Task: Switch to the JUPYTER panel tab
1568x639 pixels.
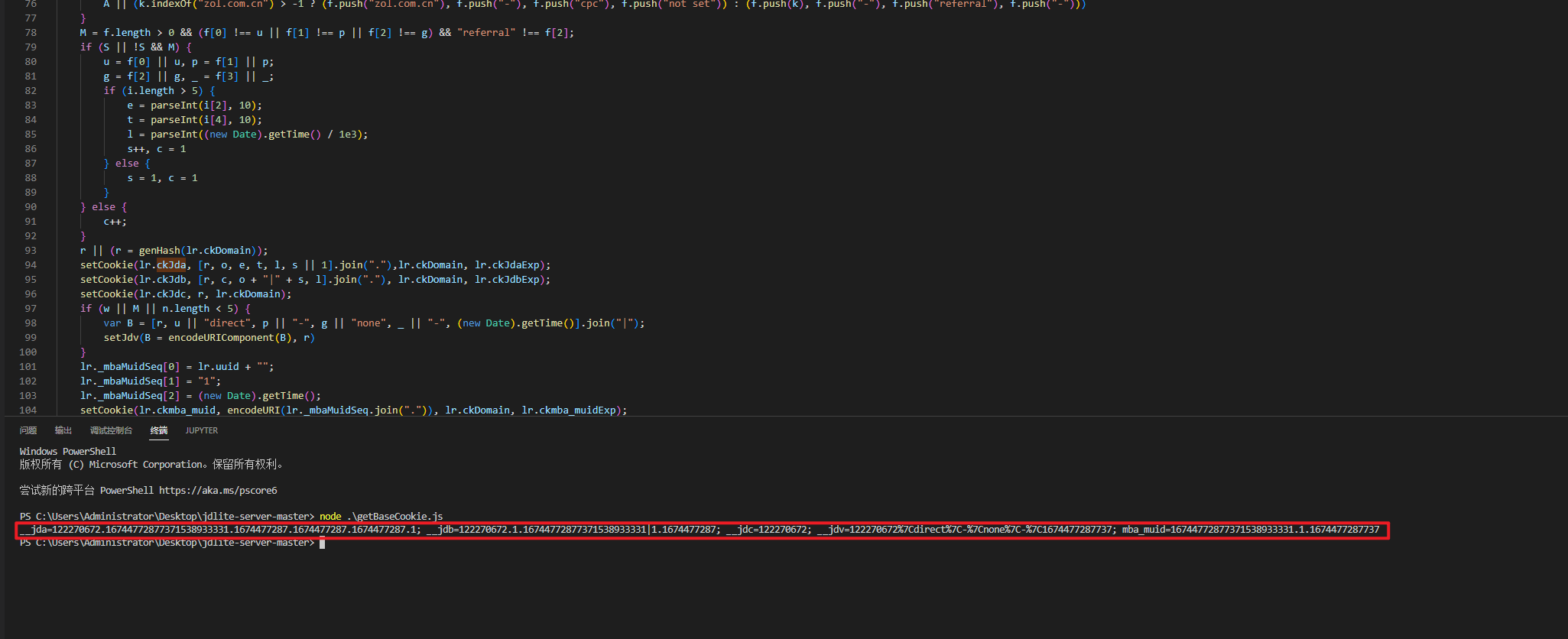Action: [x=202, y=430]
